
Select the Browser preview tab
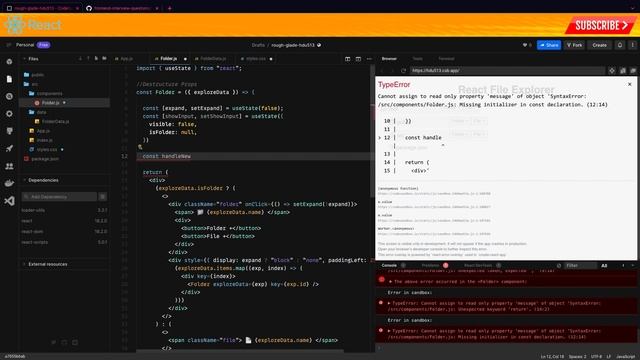(x=389, y=59)
